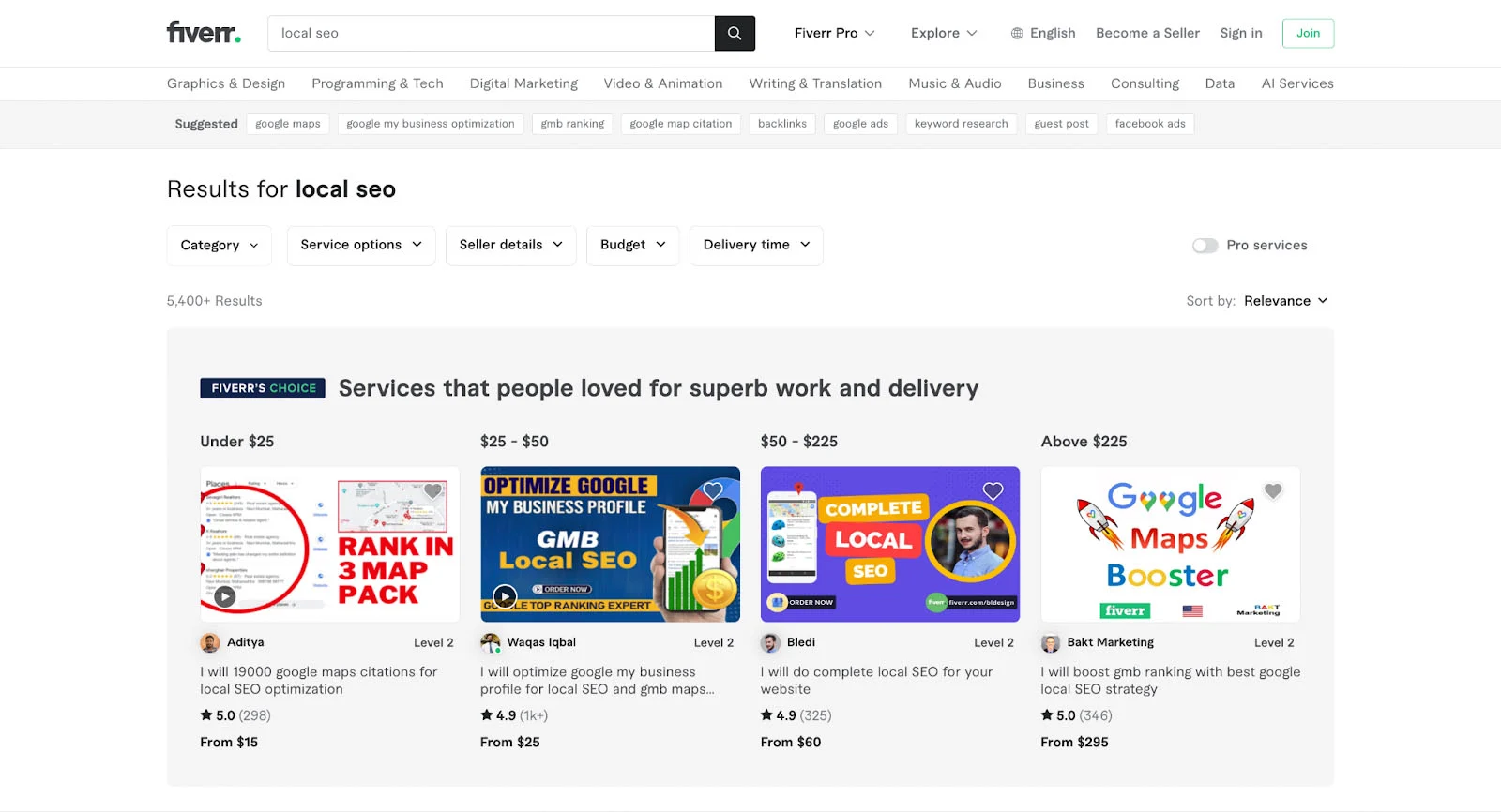This screenshot has height=812, width=1501.
Task: Open Programming & Tech category
Action: [x=377, y=83]
